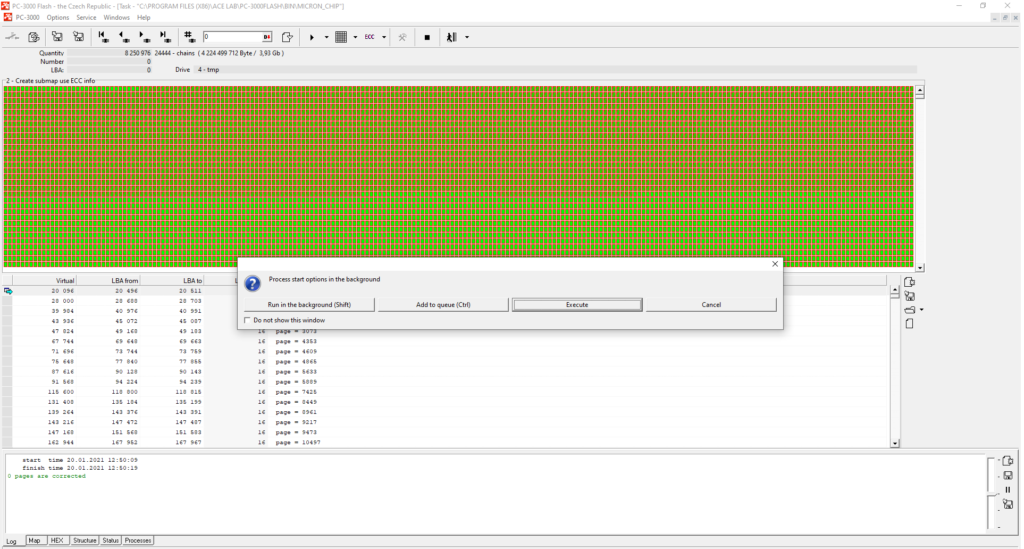This screenshot has height=549, width=1024.
Task: Click the tools hammer-wrench toolbar icon
Action: pyautogui.click(x=401, y=37)
